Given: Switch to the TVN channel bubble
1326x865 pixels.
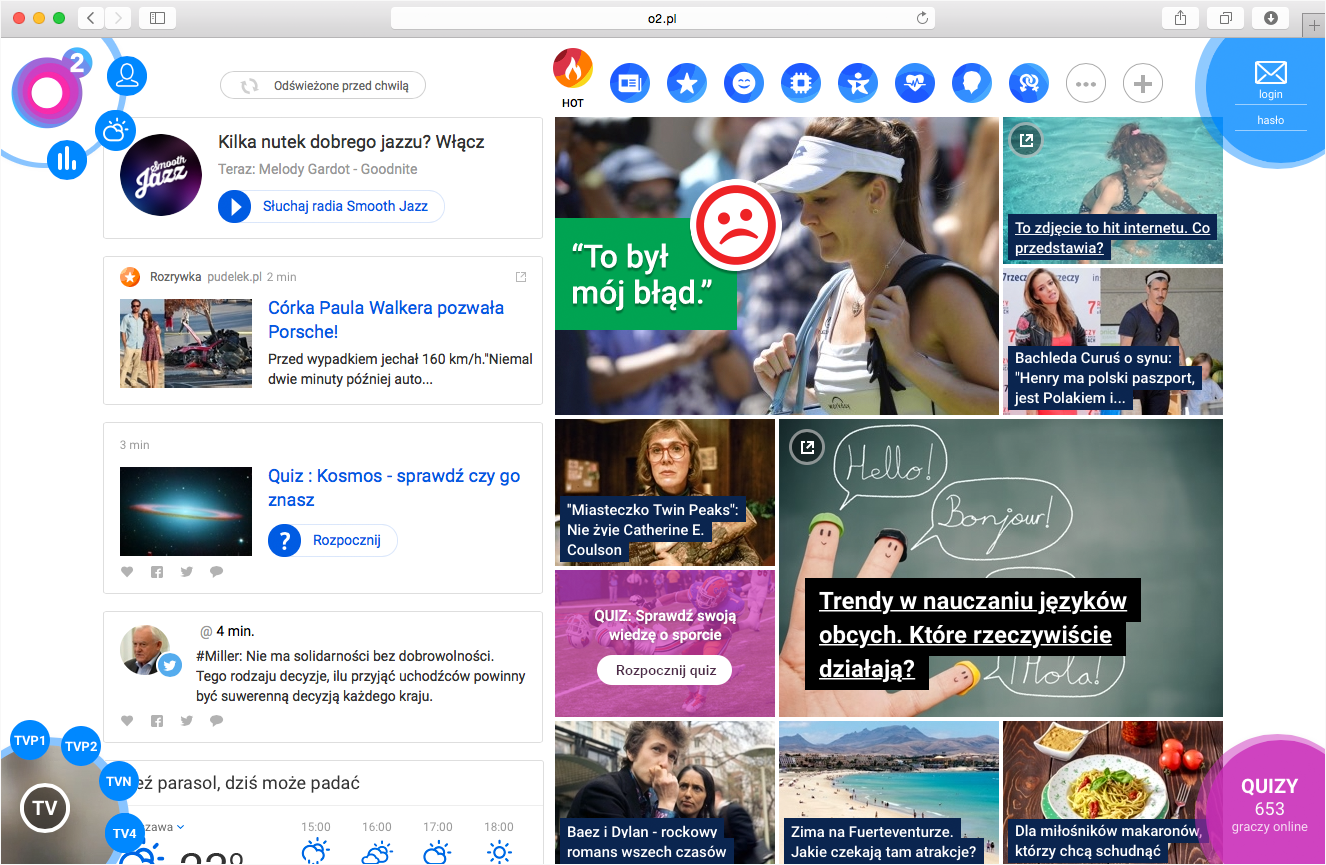Looking at the screenshot, I should [x=119, y=782].
